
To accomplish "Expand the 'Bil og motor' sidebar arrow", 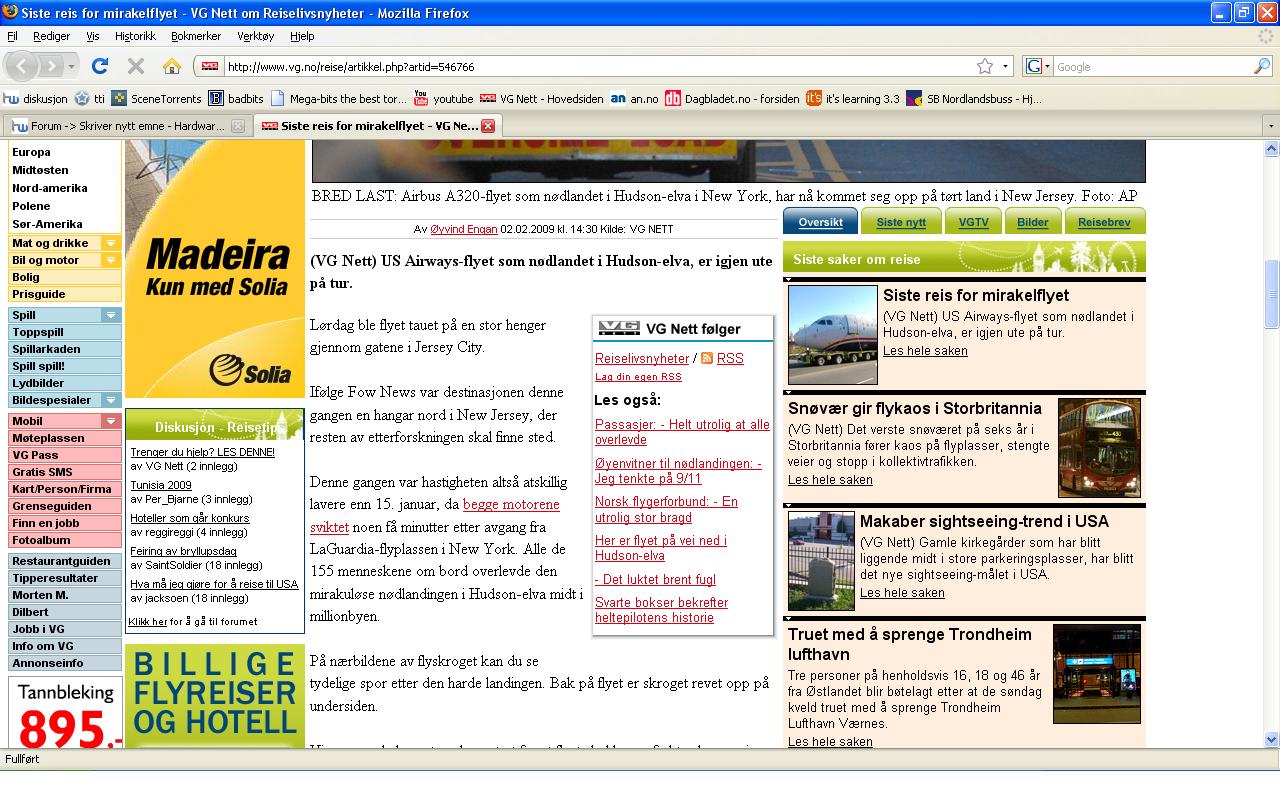I will tap(111, 260).
